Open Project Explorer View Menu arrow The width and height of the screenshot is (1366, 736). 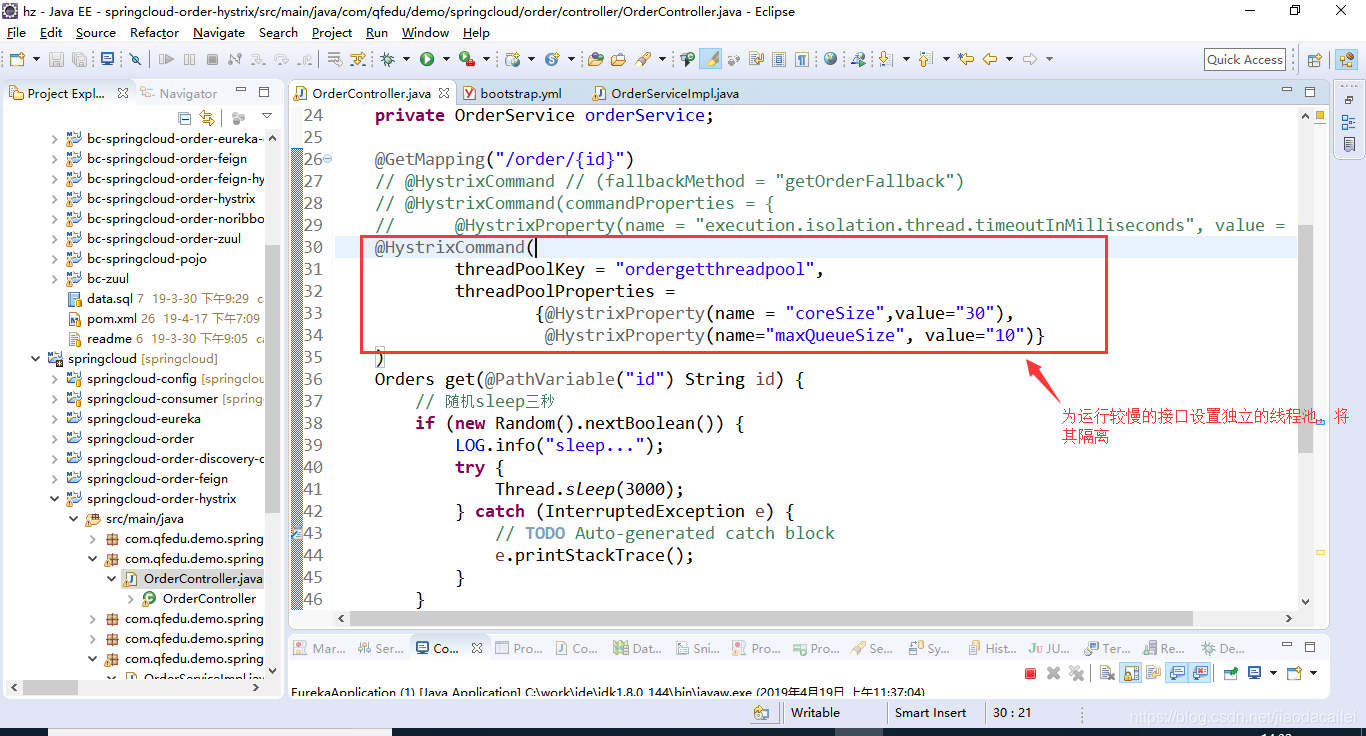(x=267, y=118)
